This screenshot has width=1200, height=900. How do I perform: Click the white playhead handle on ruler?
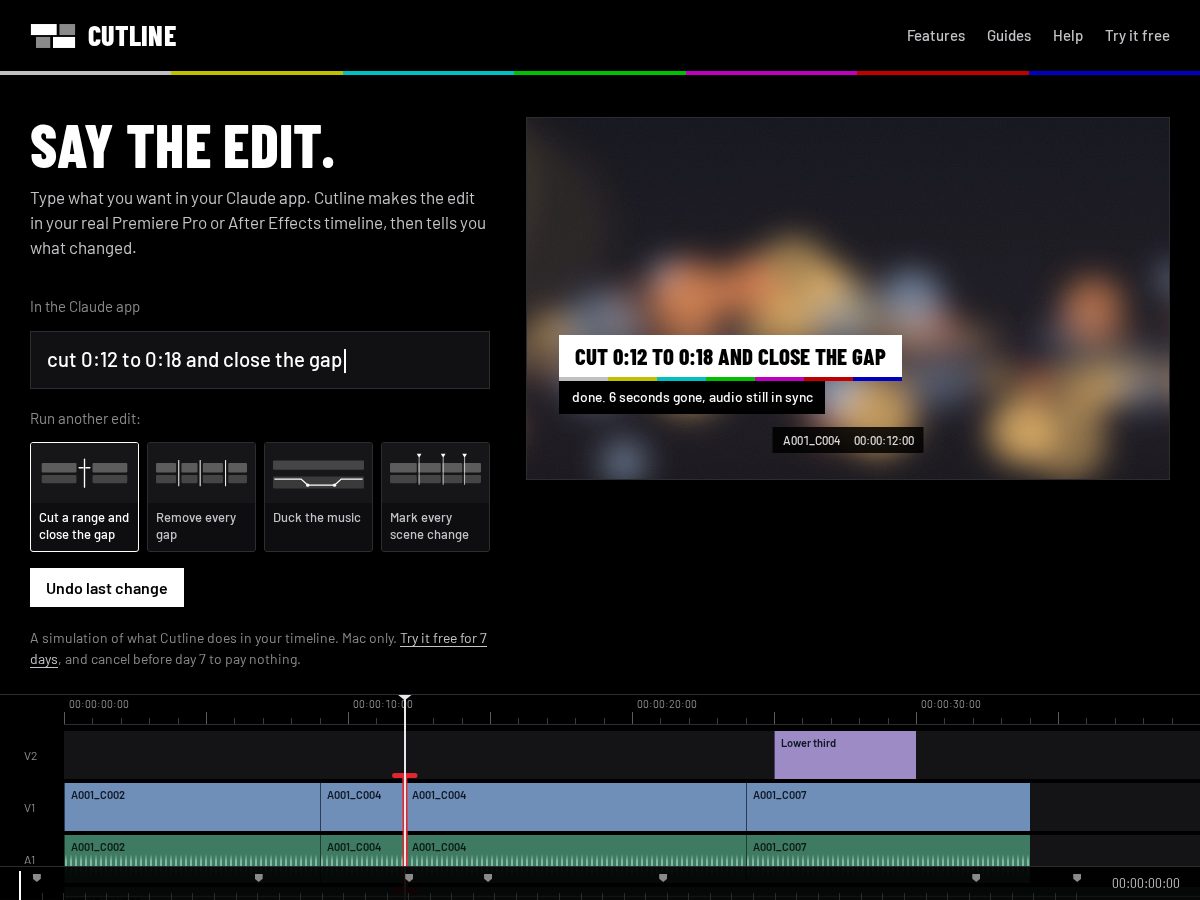(405, 700)
